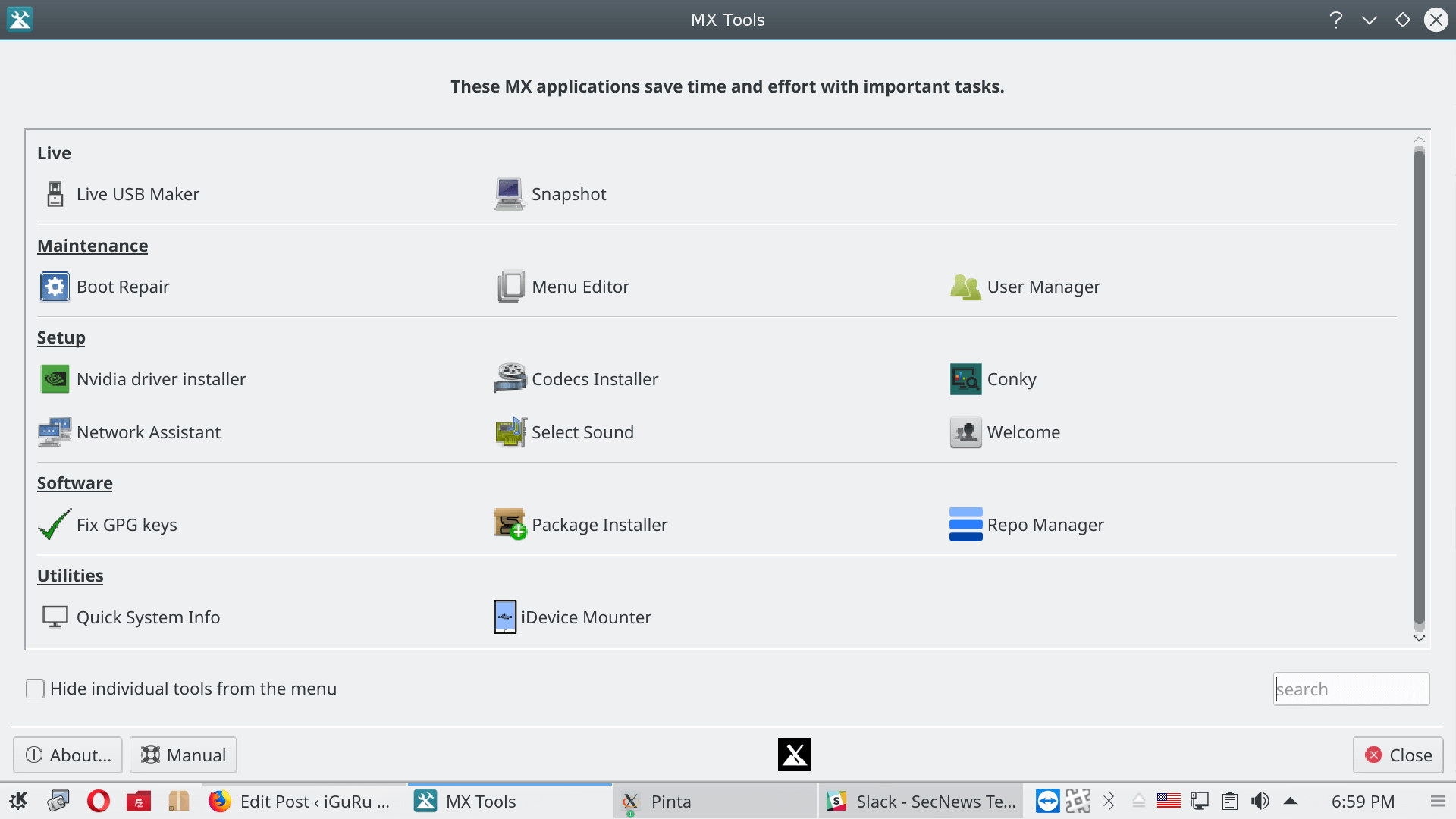This screenshot has height=819, width=1456.
Task: Click the Live section heading
Action: 54,153
